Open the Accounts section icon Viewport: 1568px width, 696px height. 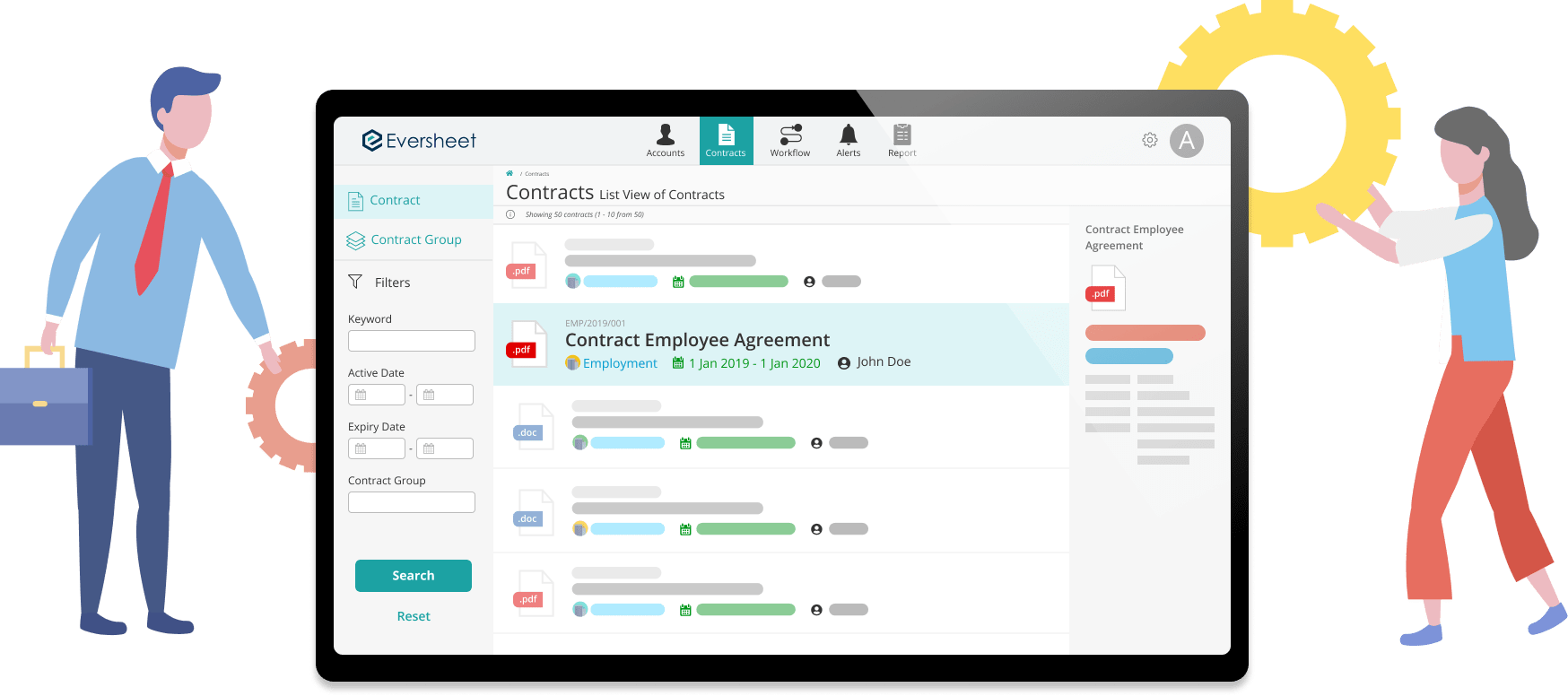pos(665,135)
